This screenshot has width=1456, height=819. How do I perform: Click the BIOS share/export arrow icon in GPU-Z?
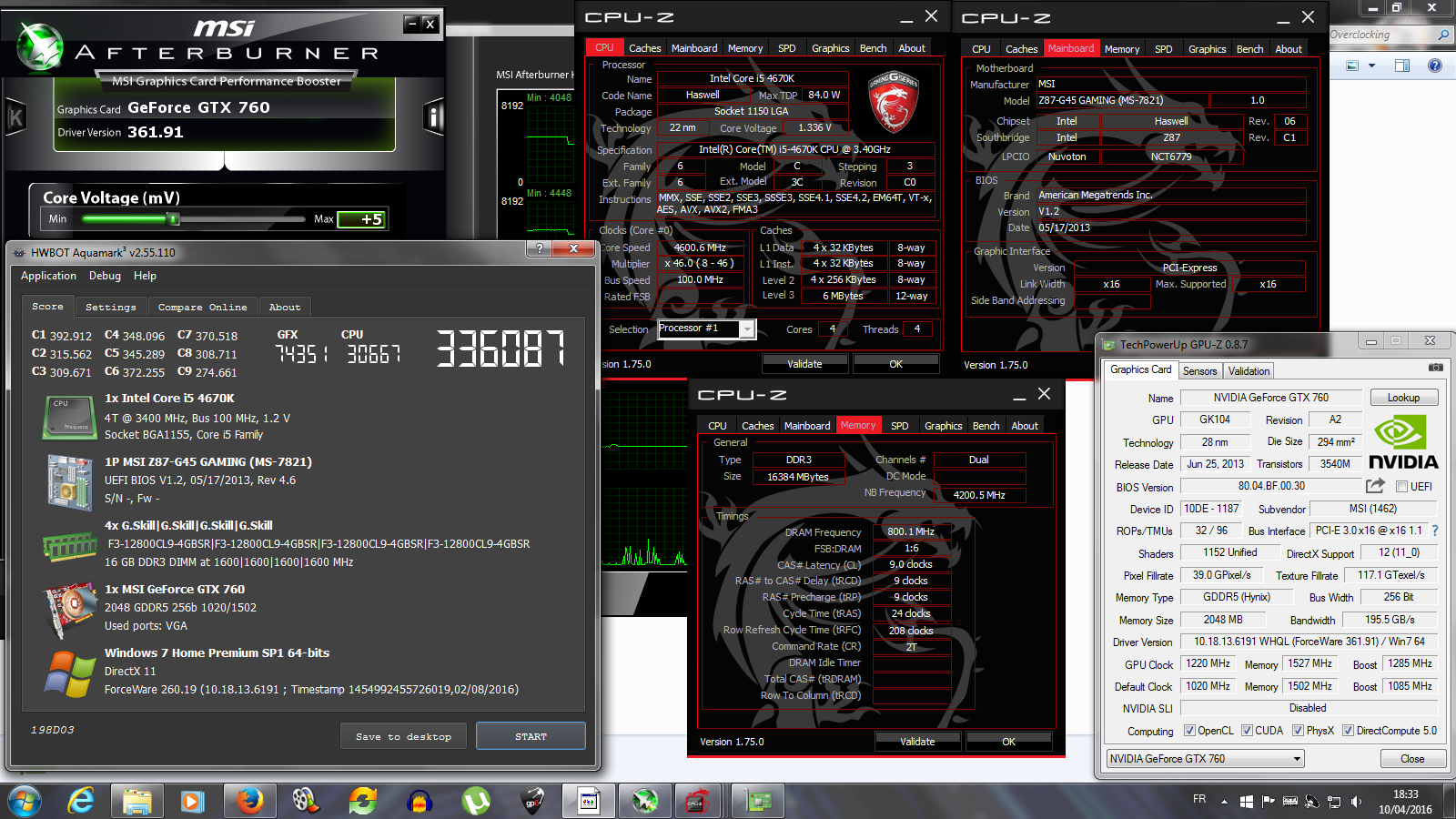click(x=1375, y=486)
